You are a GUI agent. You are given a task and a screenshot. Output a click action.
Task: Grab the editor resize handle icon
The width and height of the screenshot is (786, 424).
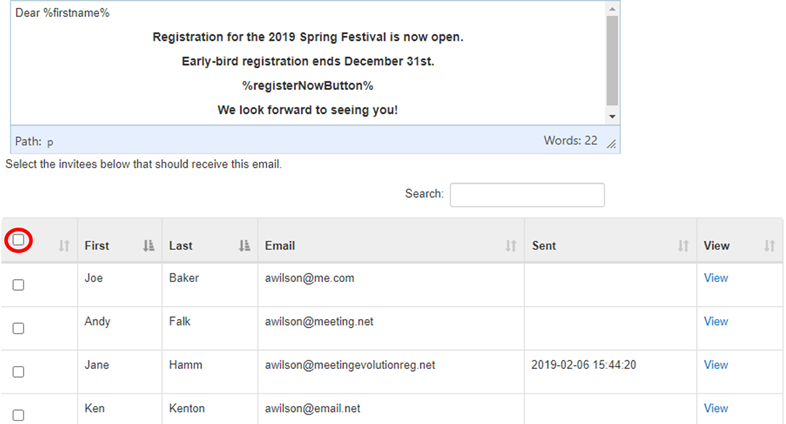(612, 144)
